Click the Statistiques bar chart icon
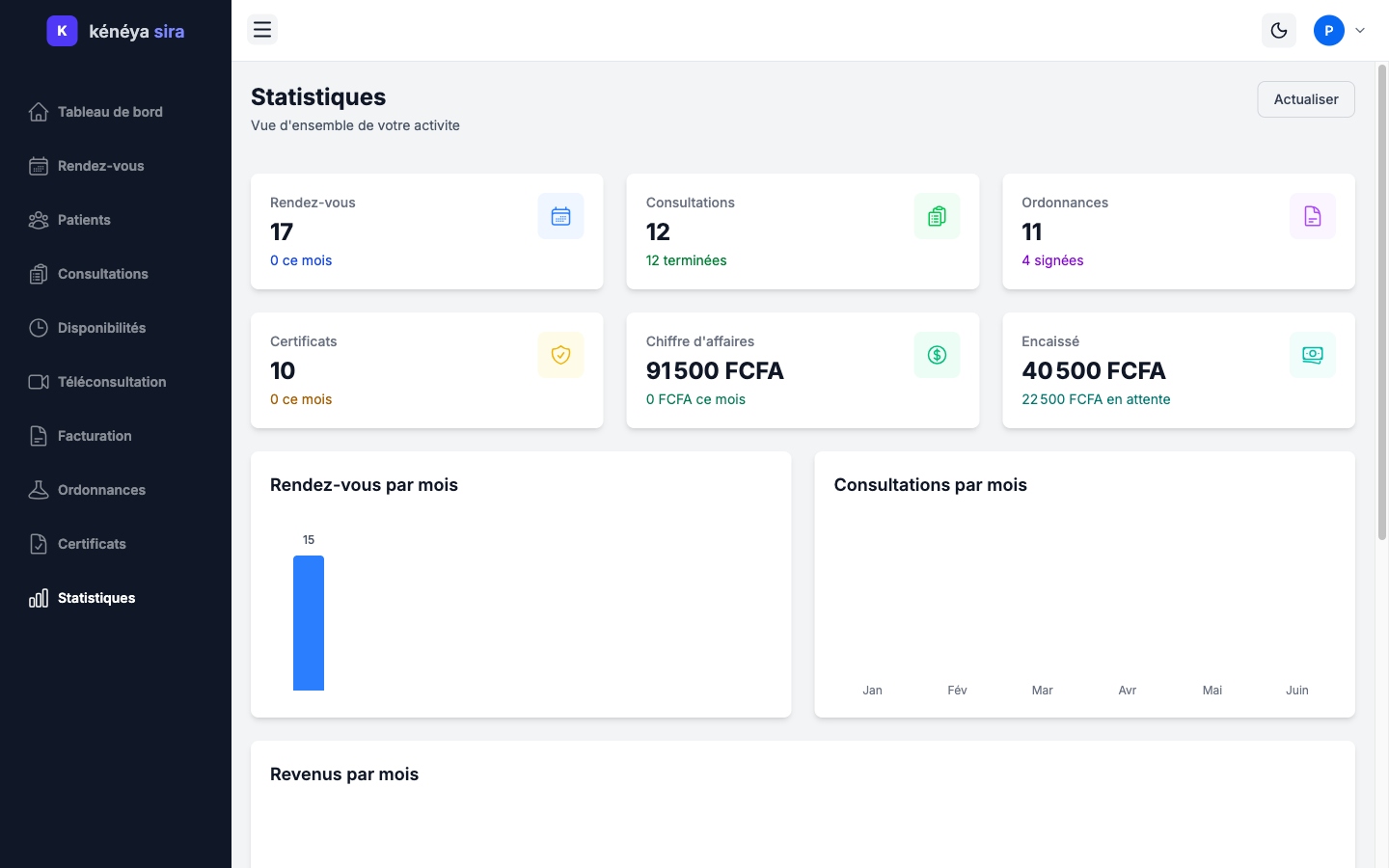 pyautogui.click(x=39, y=598)
